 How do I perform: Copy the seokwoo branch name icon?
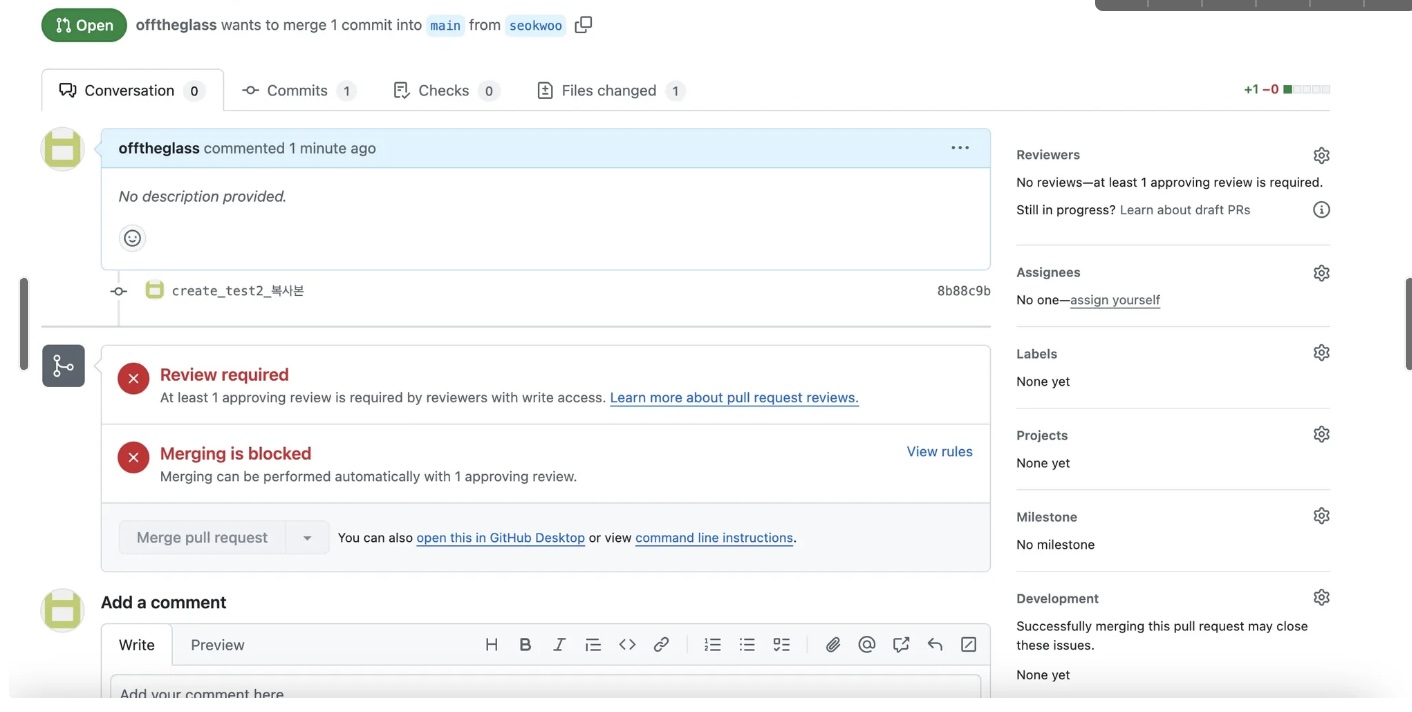pyautogui.click(x=584, y=25)
